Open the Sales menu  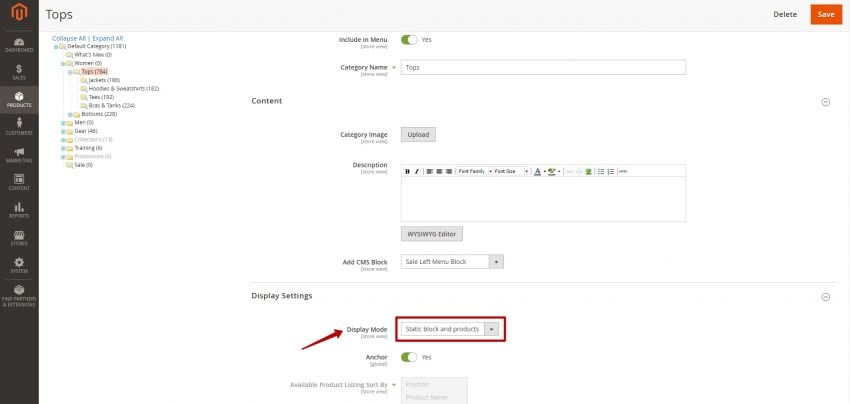click(x=19, y=73)
